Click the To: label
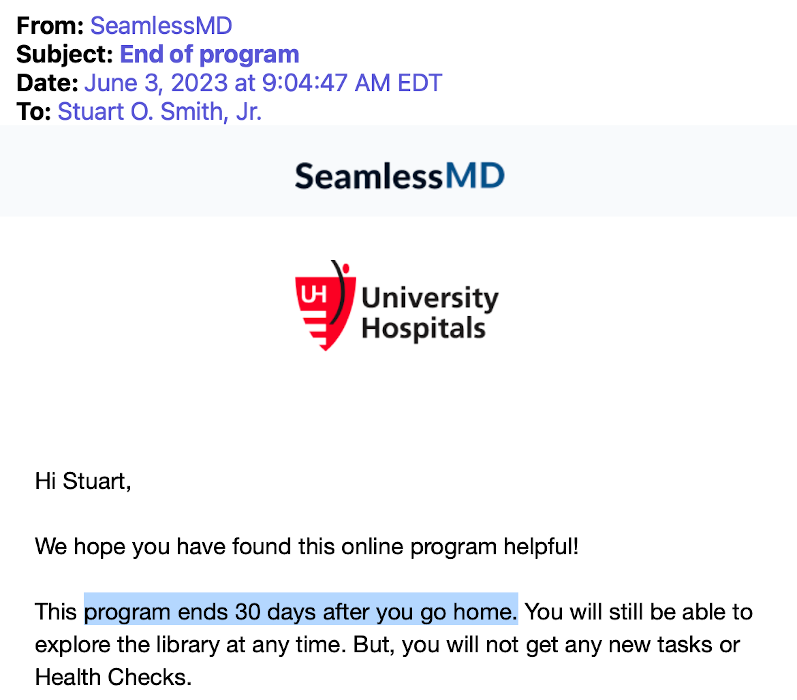This screenshot has height=700, width=797. 34,112
